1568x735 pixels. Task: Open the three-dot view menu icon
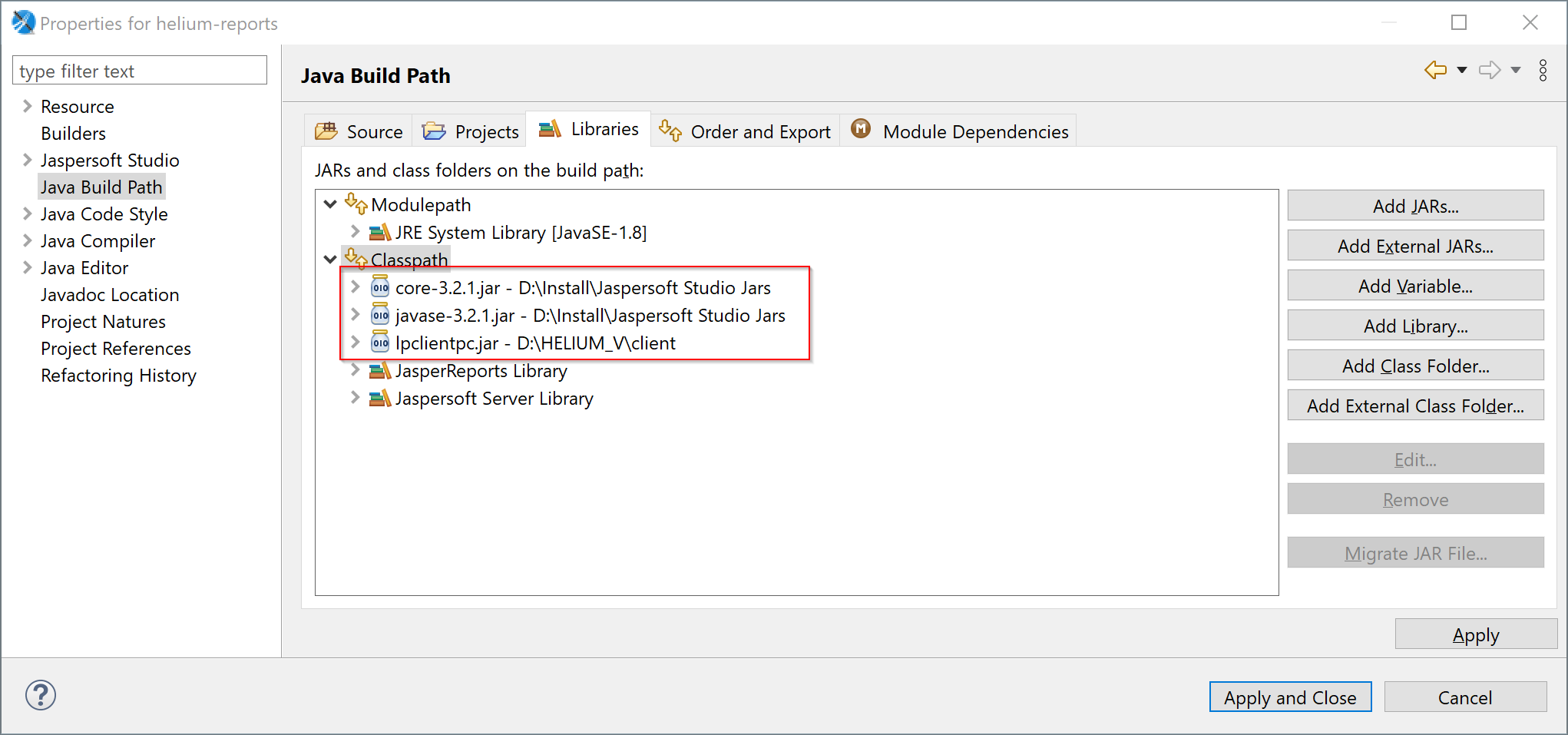pyautogui.click(x=1543, y=71)
